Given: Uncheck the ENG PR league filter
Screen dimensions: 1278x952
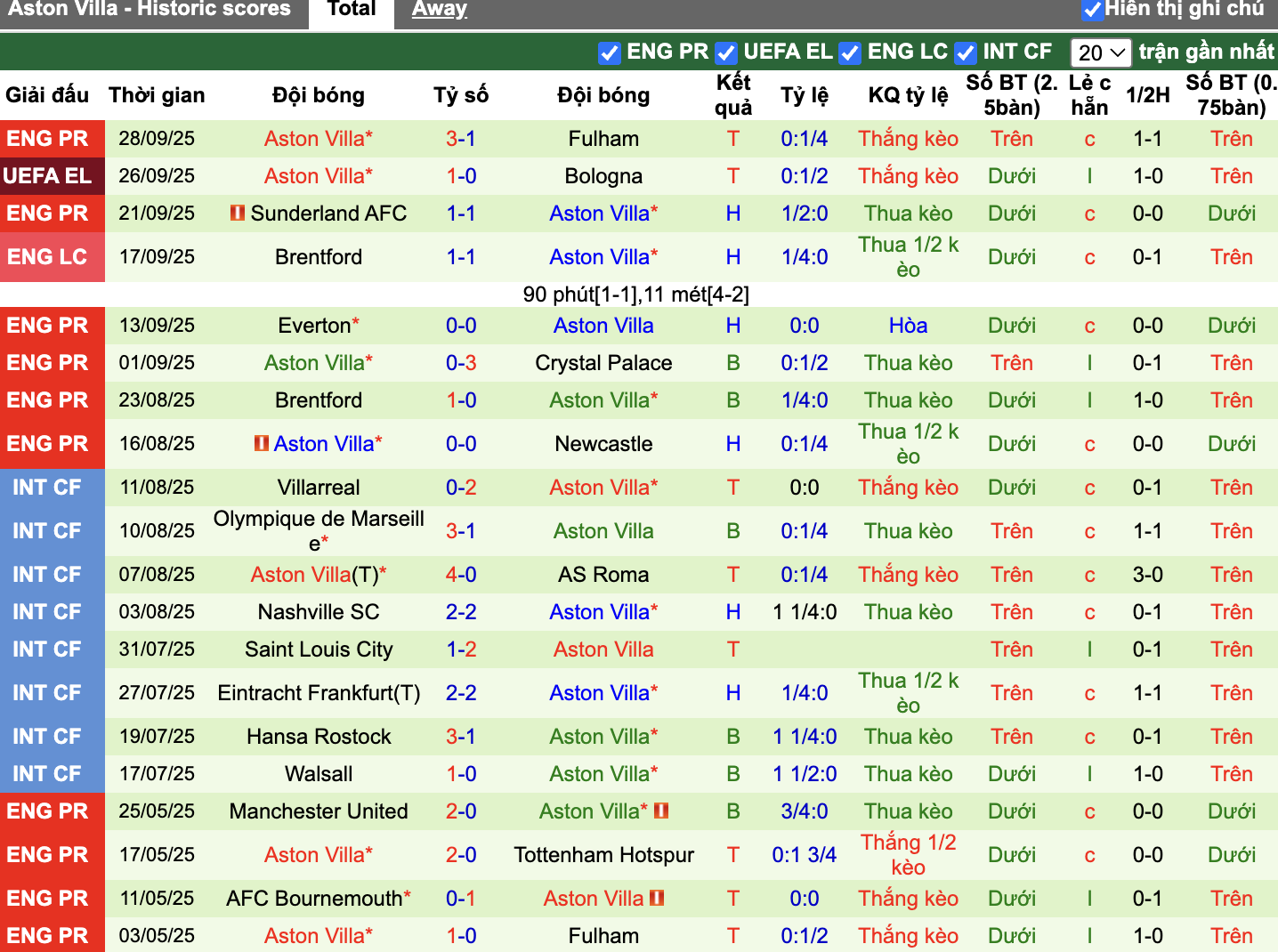Looking at the screenshot, I should (610, 52).
